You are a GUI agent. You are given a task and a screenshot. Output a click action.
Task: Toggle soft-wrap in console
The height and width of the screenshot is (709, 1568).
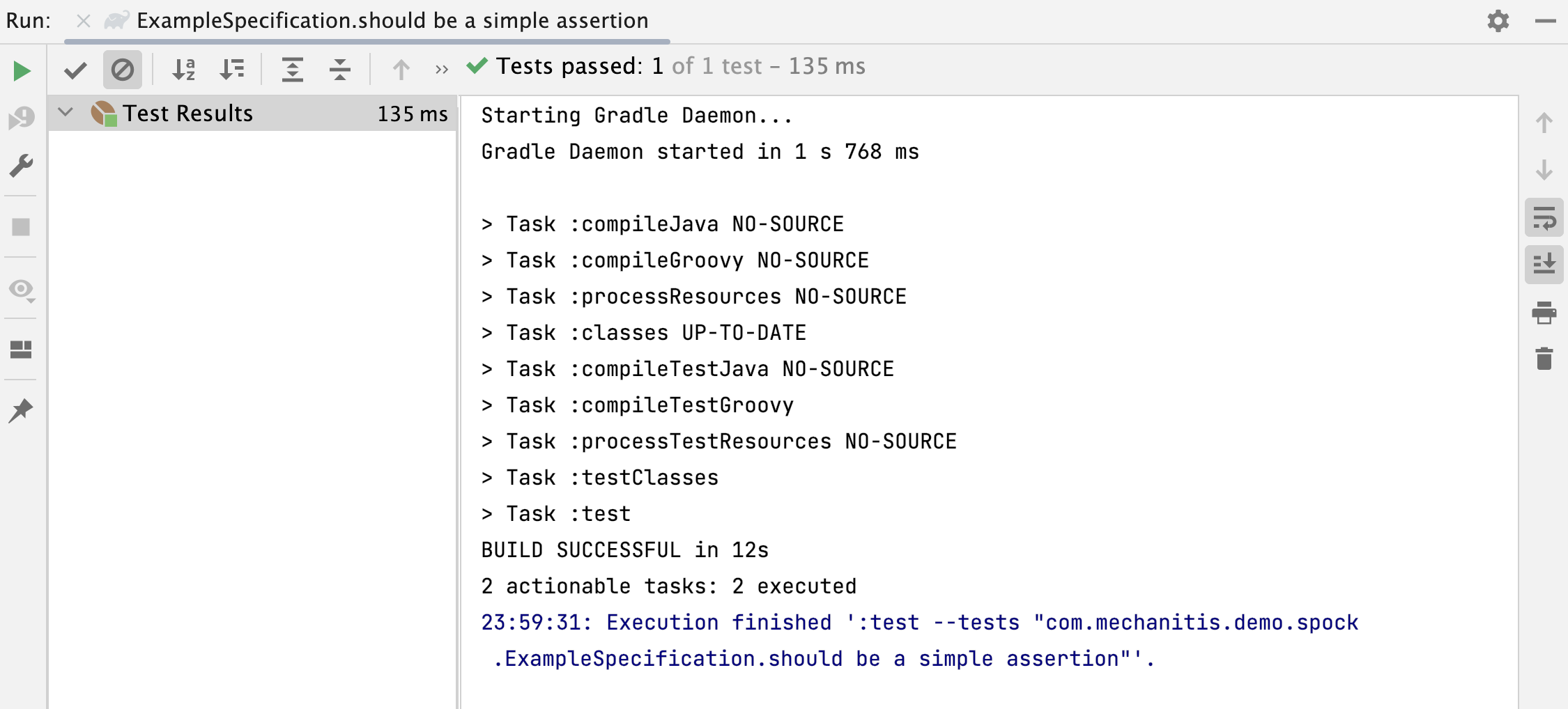coord(1544,218)
